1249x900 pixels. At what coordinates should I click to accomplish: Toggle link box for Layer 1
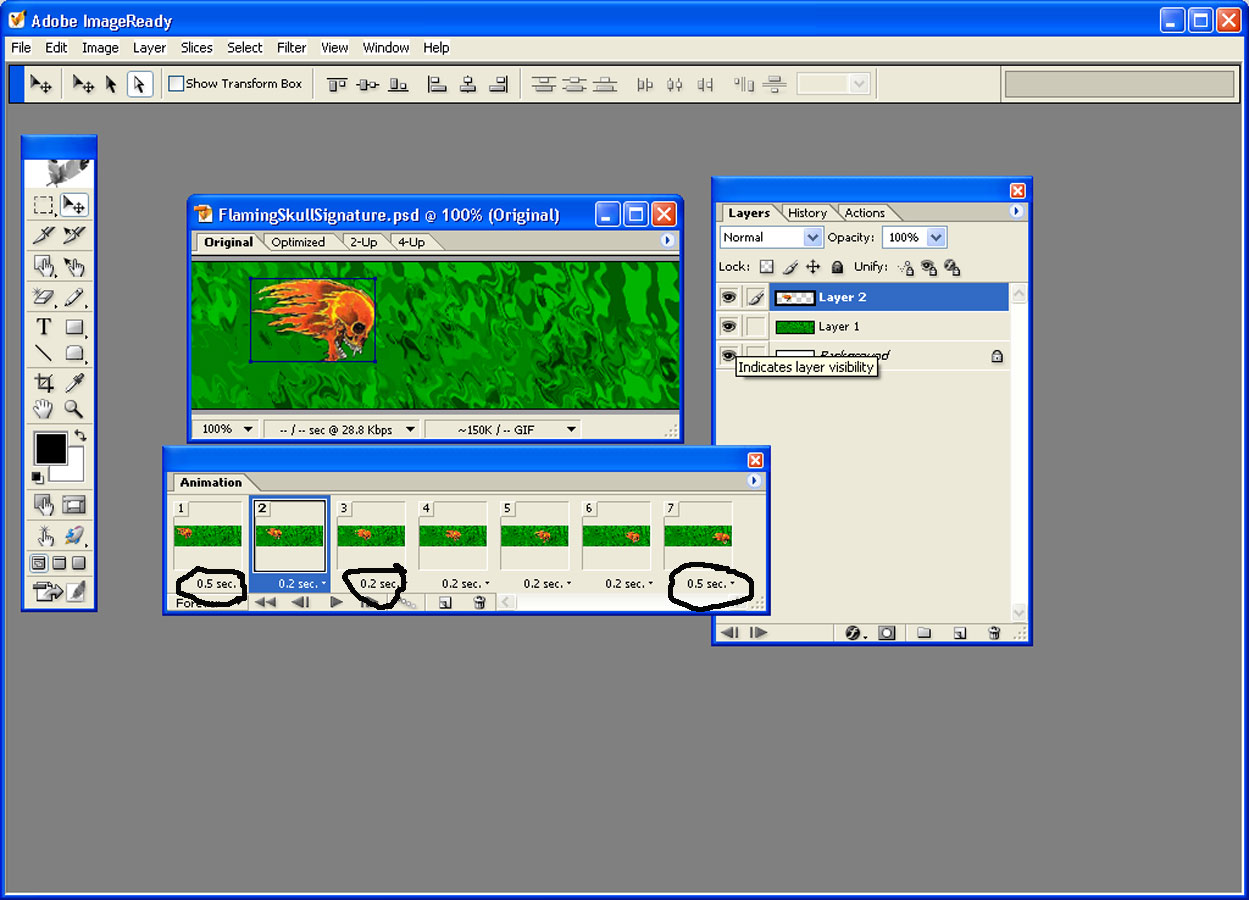click(756, 326)
